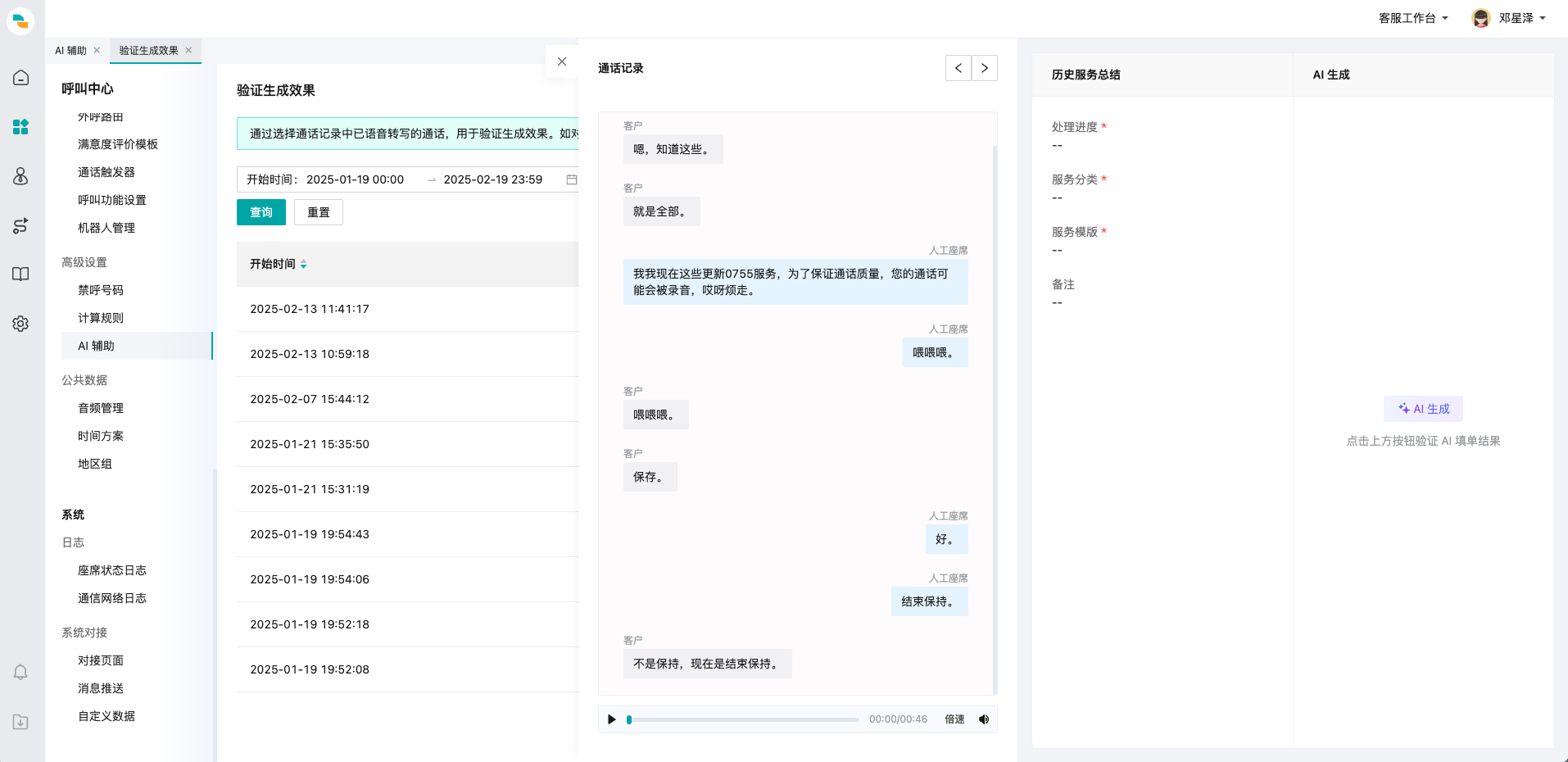Screen dimensions: 1568x762
Task: Go to previous call record arrow
Action: coord(958,68)
